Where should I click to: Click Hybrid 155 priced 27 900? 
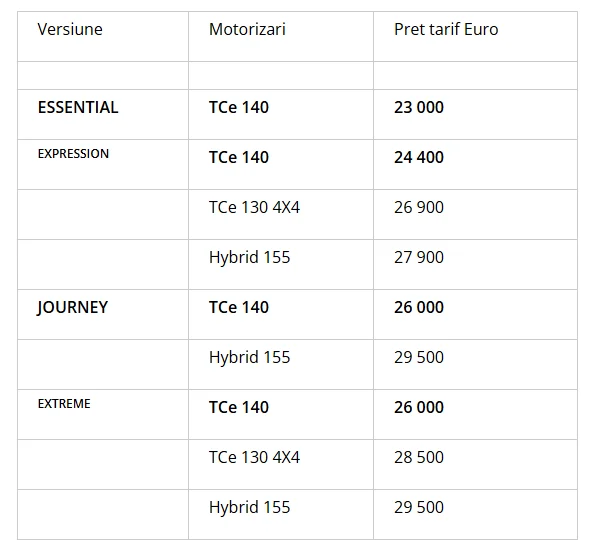point(249,257)
